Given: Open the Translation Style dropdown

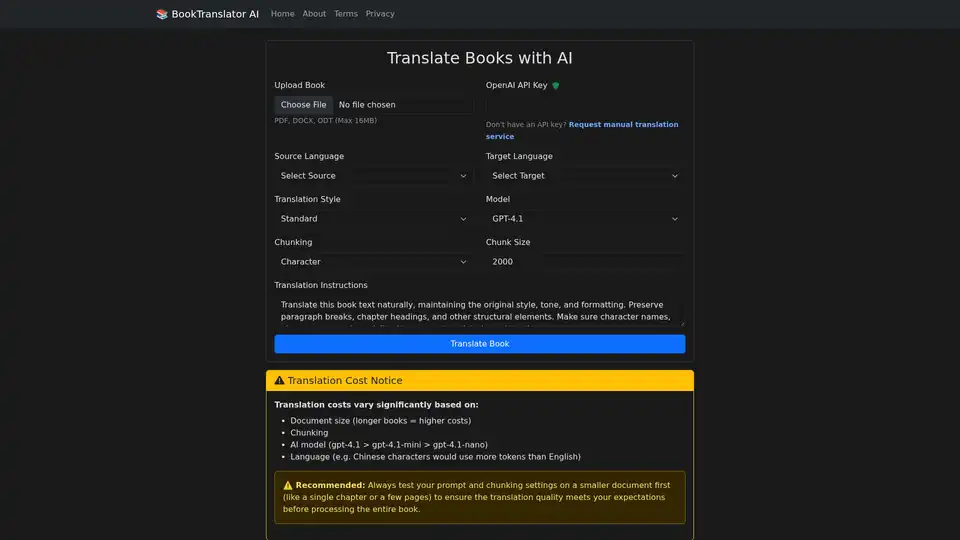Looking at the screenshot, I should click(374, 219).
